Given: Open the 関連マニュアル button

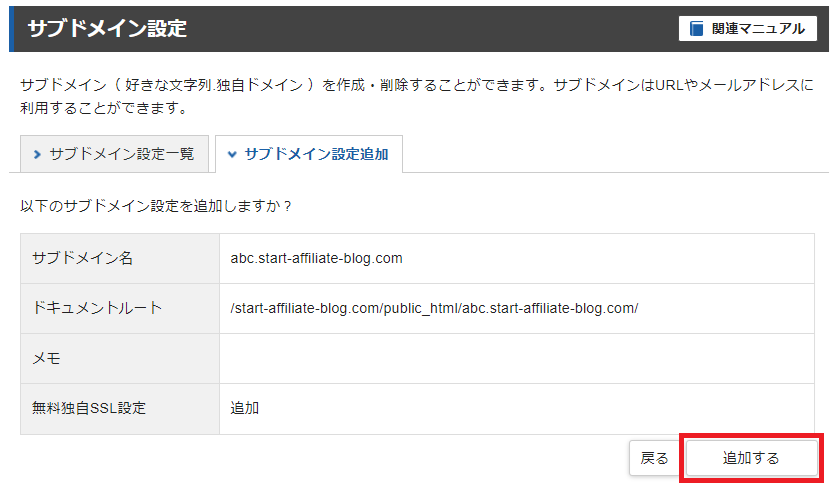Looking at the screenshot, I should (747, 29).
